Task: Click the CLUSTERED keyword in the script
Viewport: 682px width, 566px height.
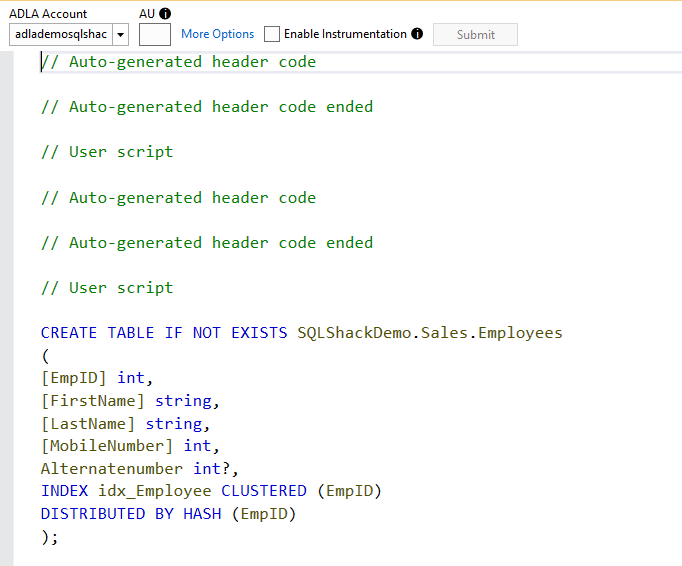Action: pyautogui.click(x=264, y=491)
